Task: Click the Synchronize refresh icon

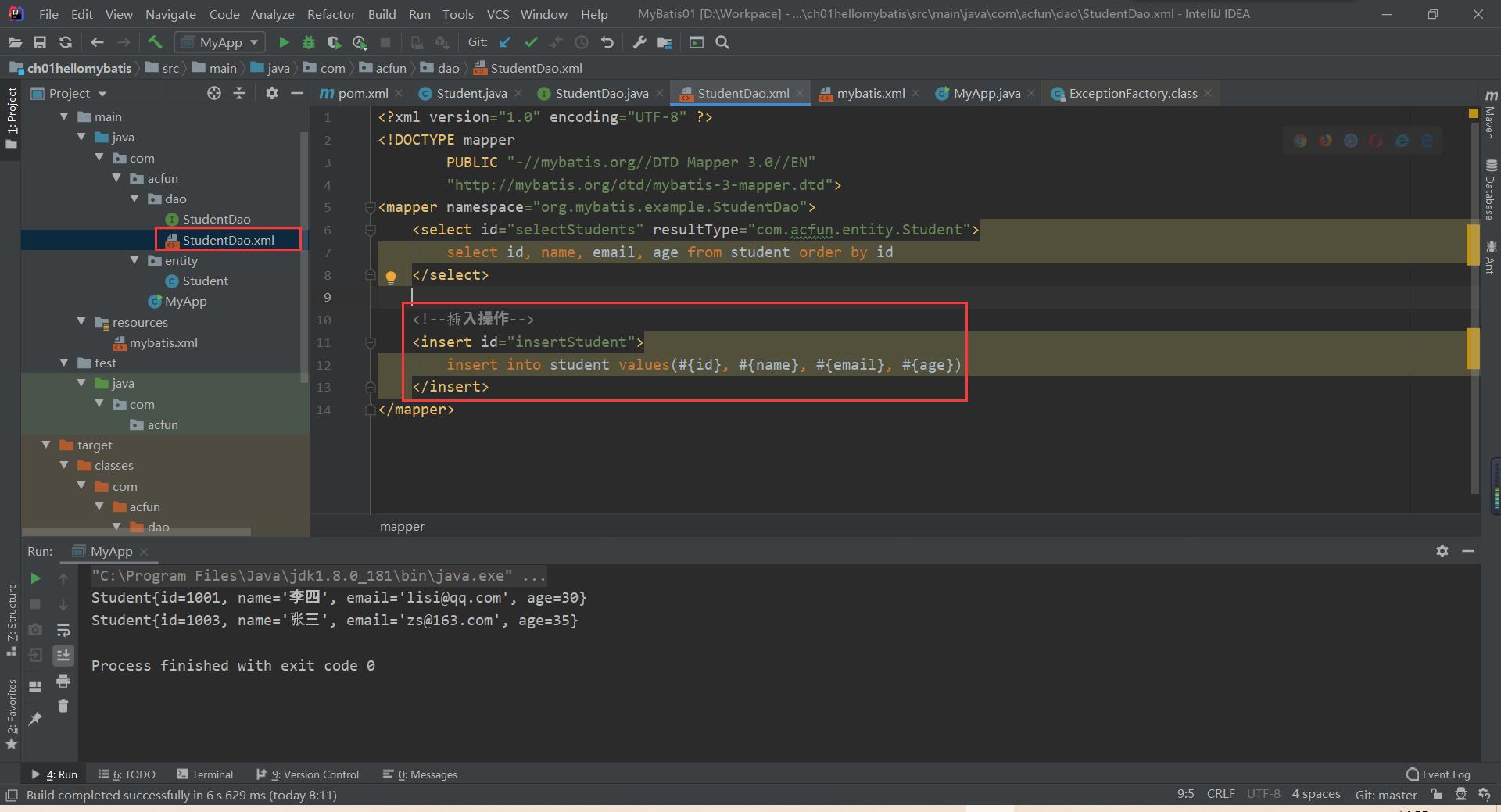Action: click(x=66, y=42)
